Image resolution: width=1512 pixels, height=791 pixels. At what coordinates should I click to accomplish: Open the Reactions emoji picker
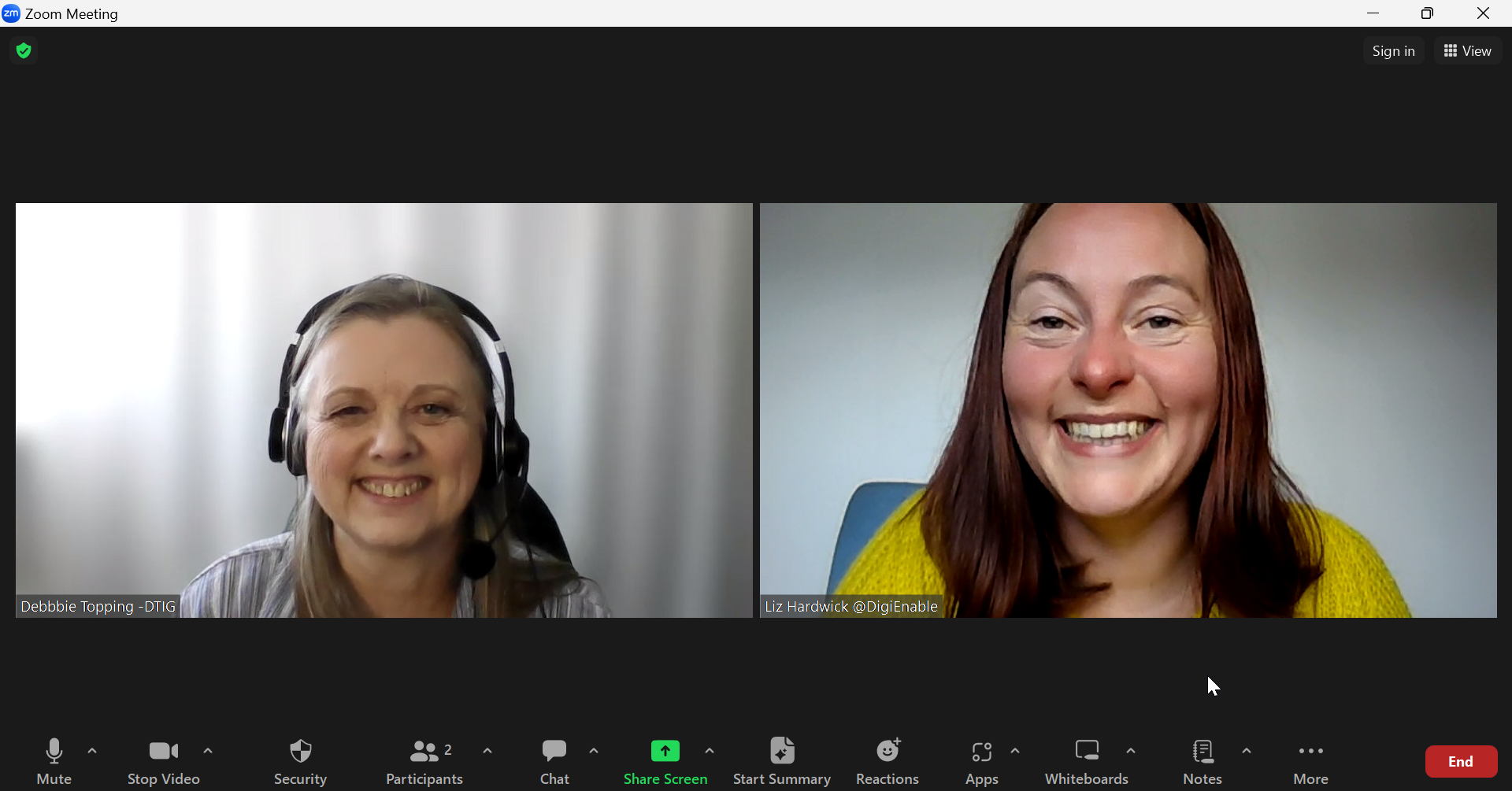(x=888, y=760)
